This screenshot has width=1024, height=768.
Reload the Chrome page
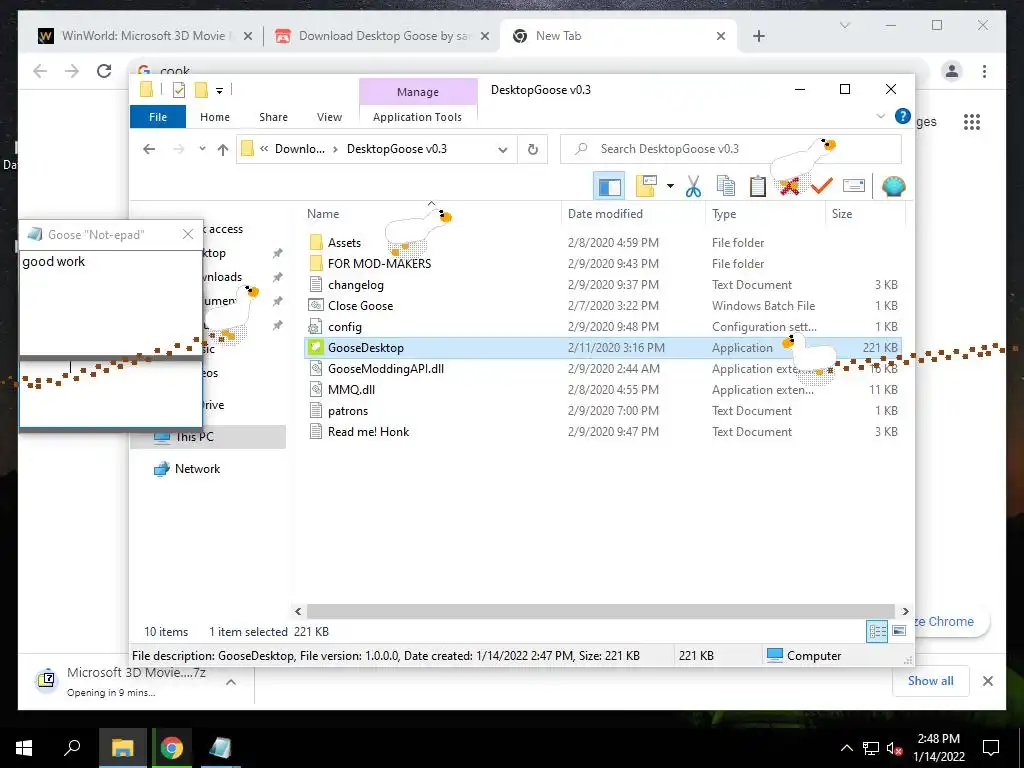[104, 71]
